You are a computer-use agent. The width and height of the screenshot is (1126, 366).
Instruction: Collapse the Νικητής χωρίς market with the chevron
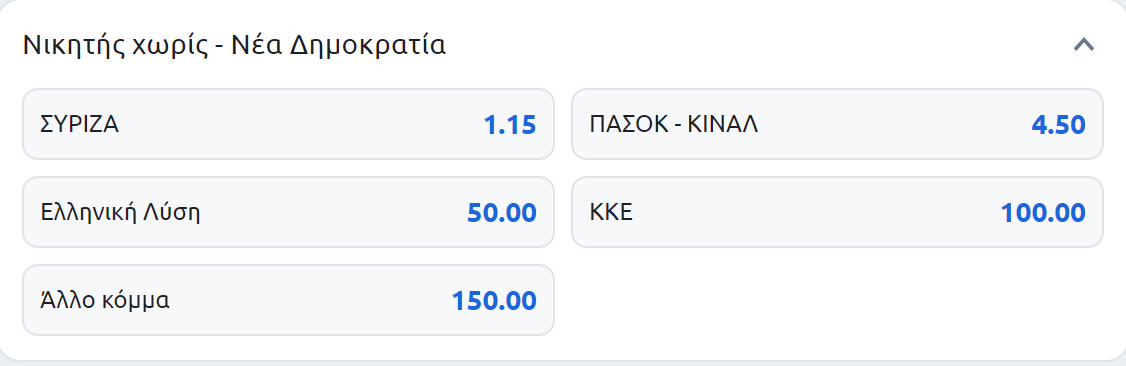point(1084,45)
